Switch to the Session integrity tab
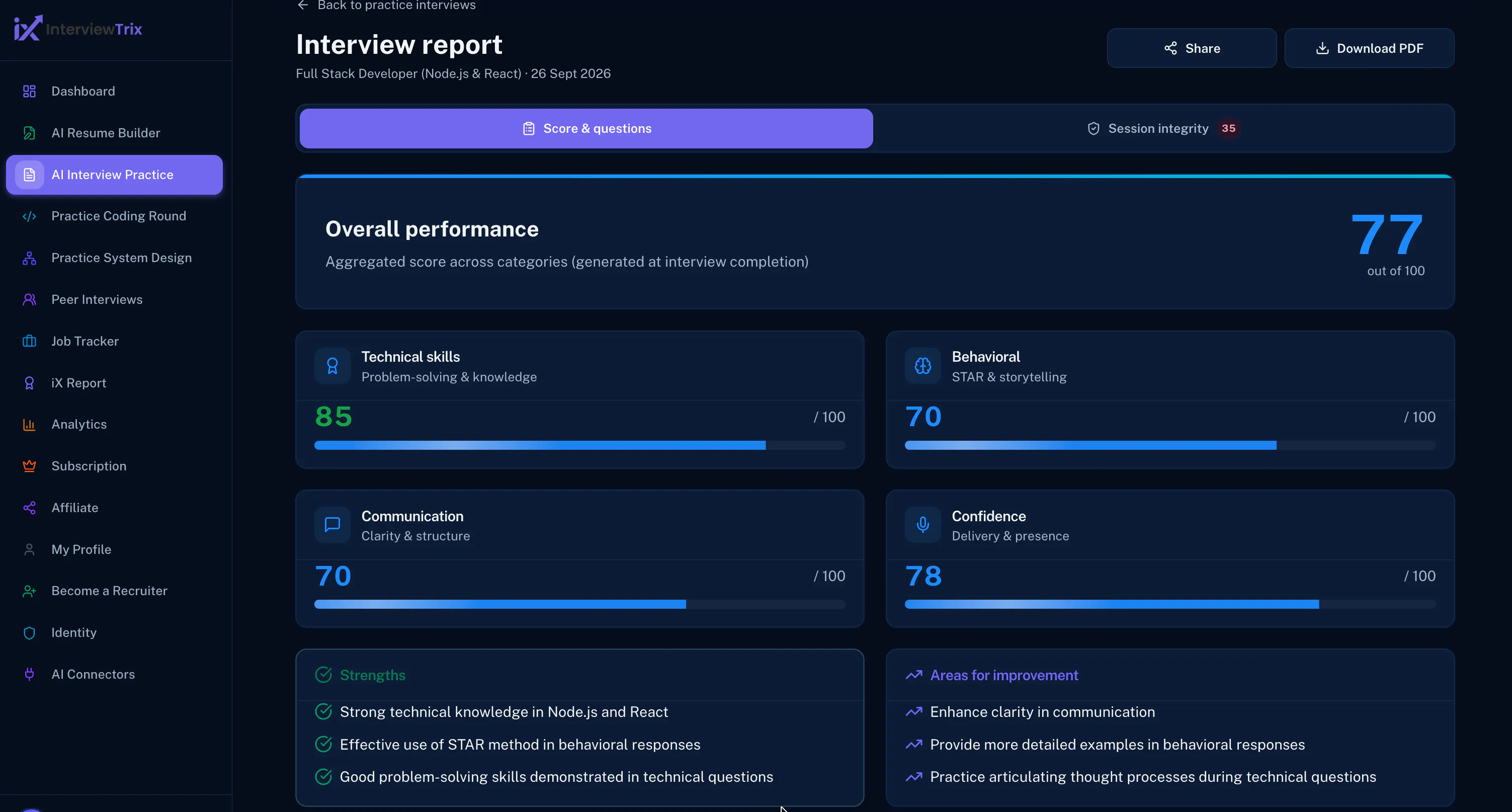This screenshot has width=1512, height=812. click(x=1163, y=129)
